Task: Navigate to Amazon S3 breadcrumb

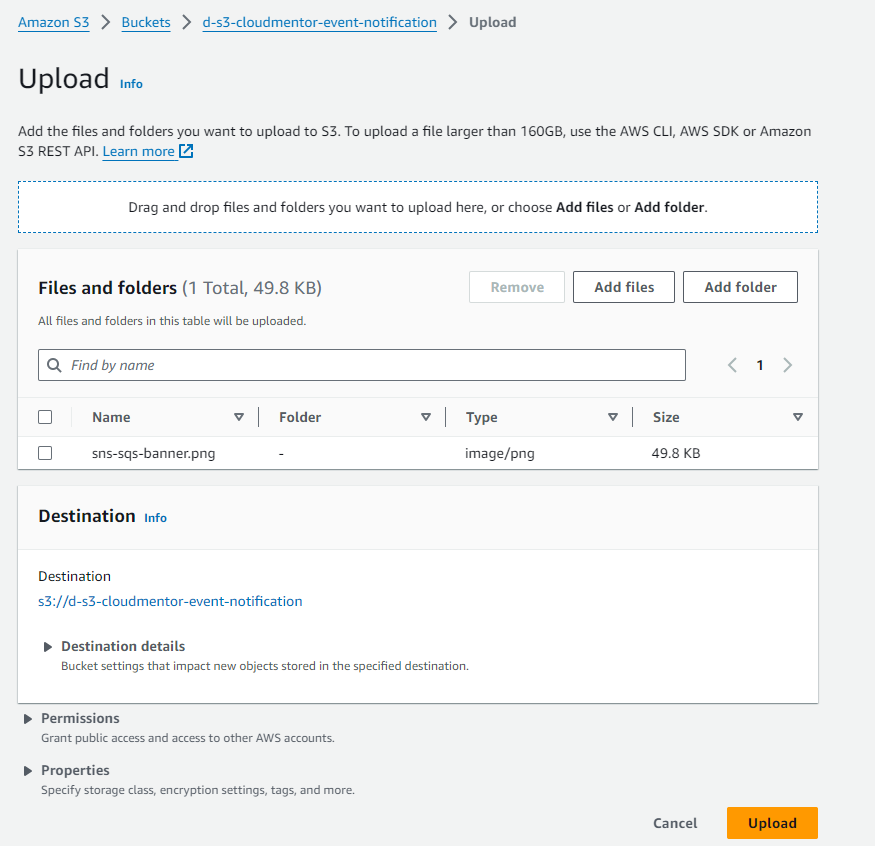Action: (x=53, y=22)
